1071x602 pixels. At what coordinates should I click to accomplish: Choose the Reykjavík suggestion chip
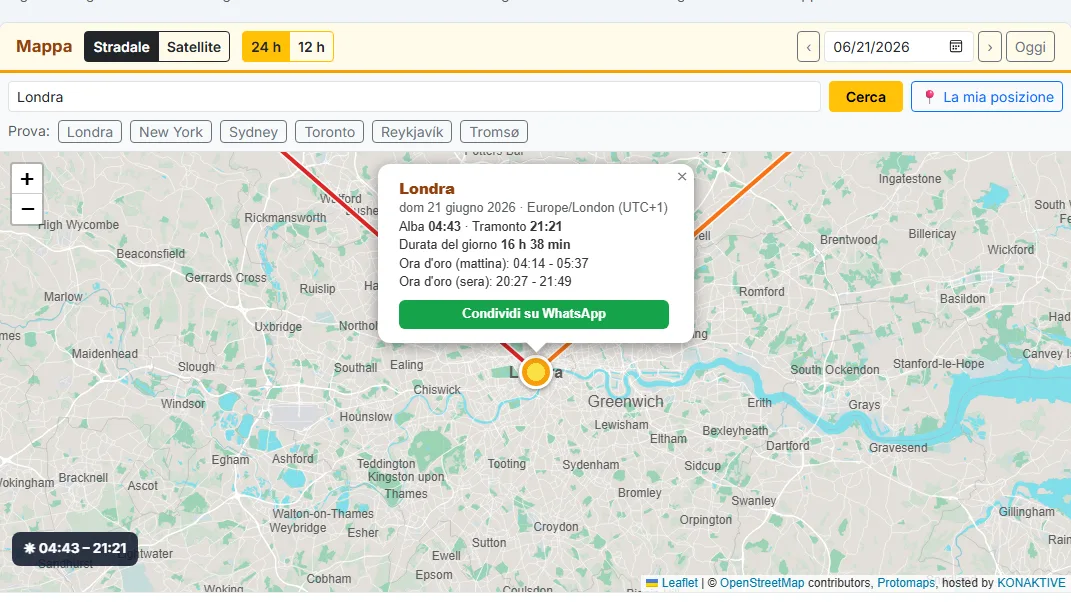click(x=412, y=132)
